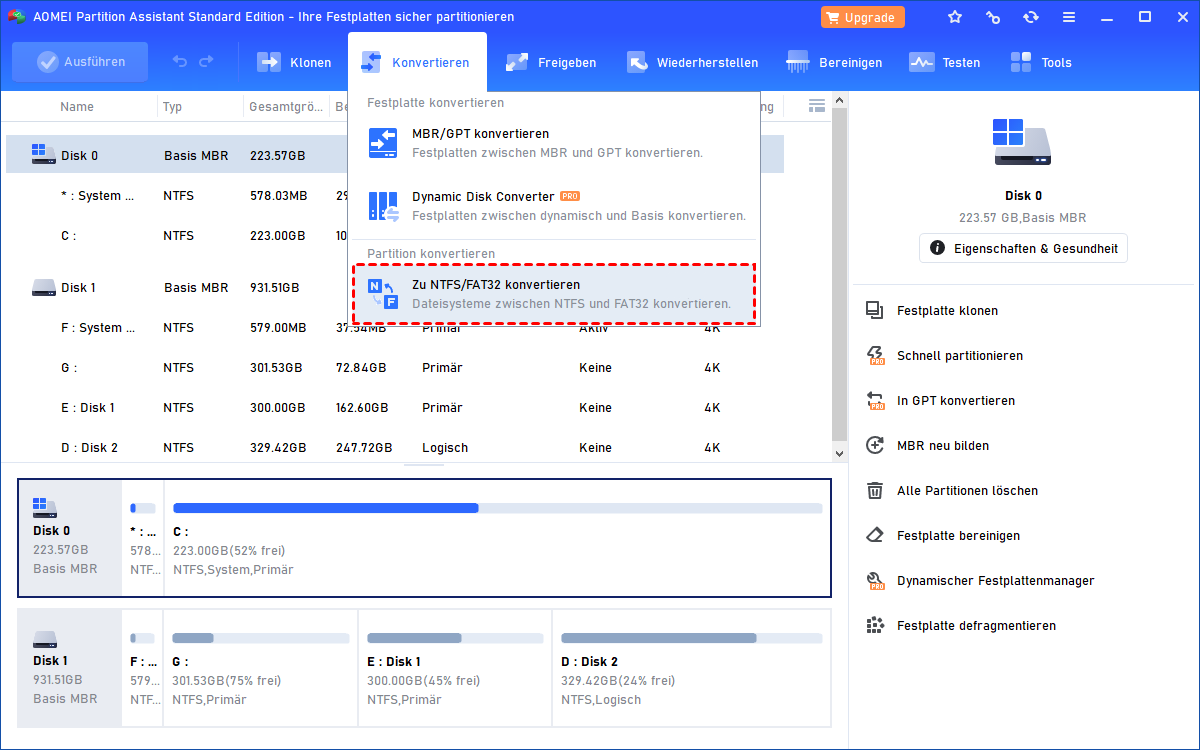The height and width of the screenshot is (750, 1200).
Task: Click In GPT konvertieren in side panel
Action: coord(956,400)
